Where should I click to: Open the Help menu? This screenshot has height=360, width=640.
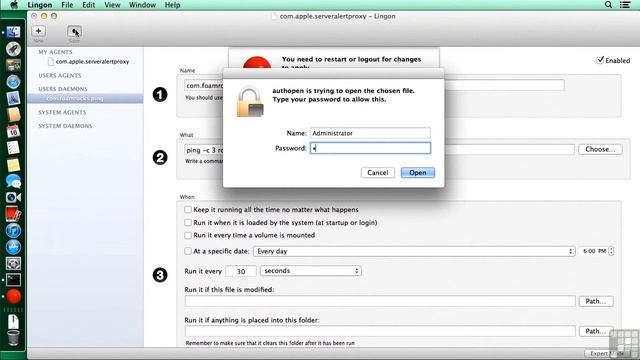click(172, 5)
